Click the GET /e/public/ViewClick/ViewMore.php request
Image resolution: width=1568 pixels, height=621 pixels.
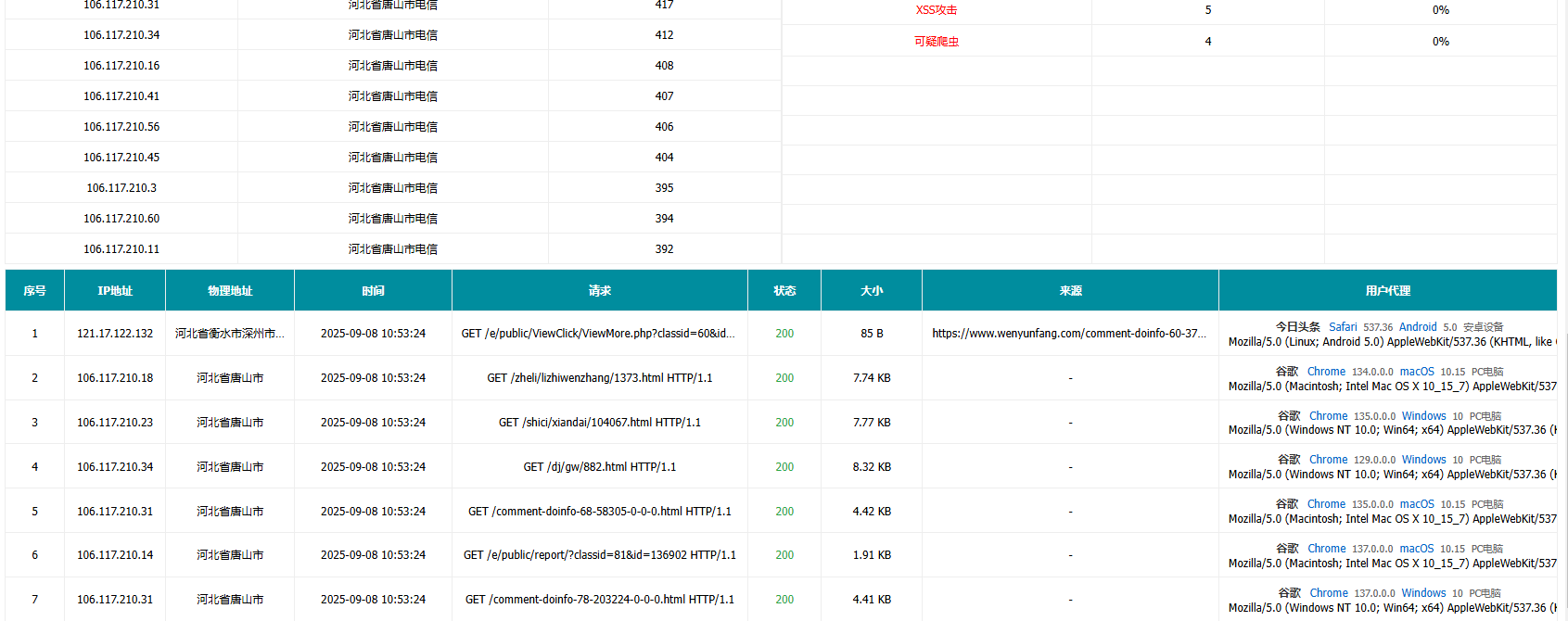tap(598, 334)
